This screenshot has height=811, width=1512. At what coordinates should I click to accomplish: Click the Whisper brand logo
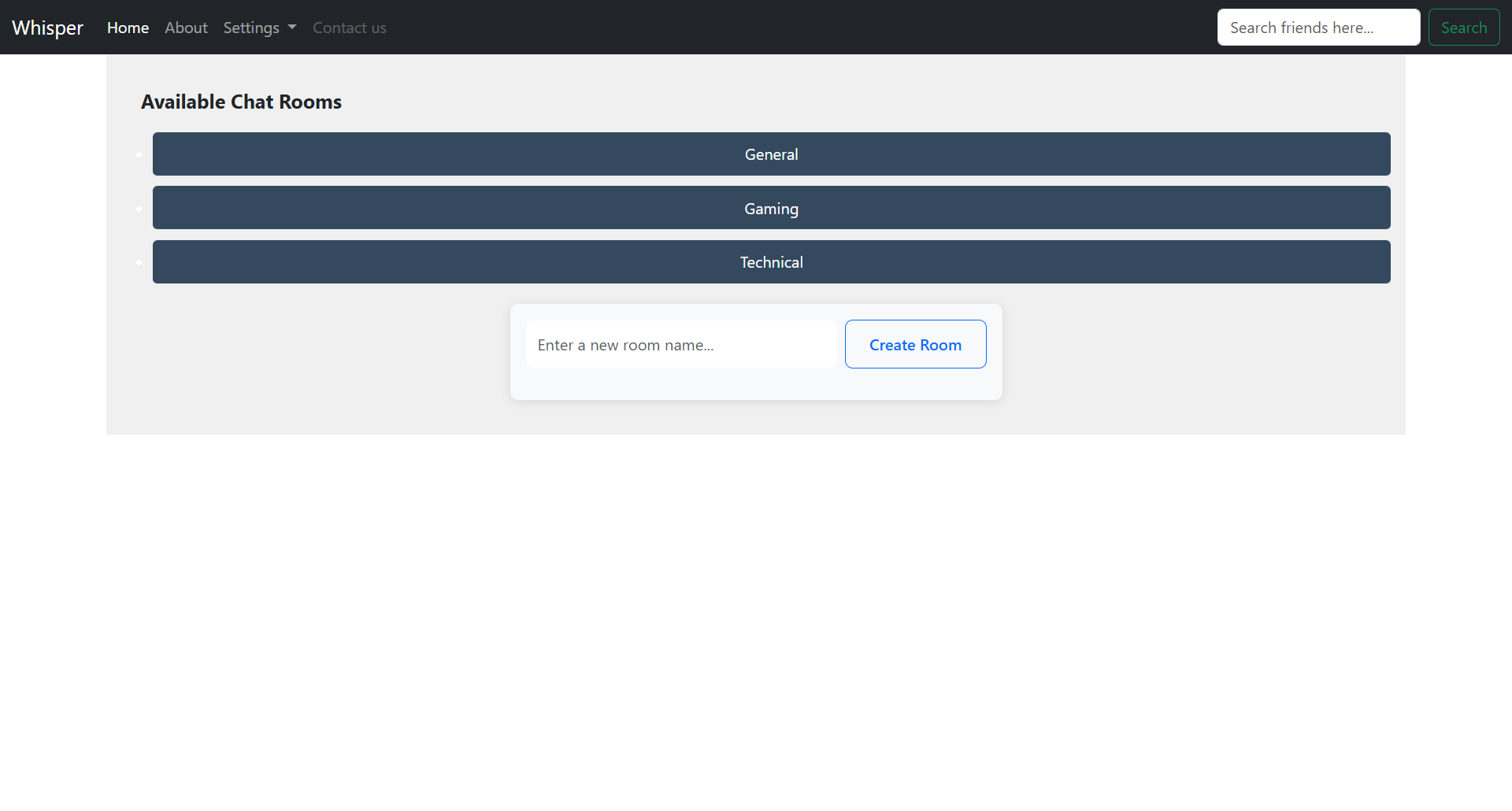point(47,28)
